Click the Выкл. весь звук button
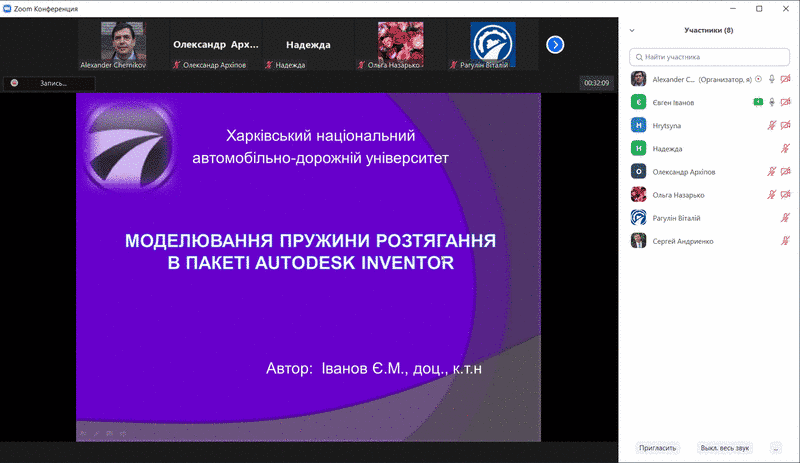Screen dimensions: 800x463 pos(724,448)
